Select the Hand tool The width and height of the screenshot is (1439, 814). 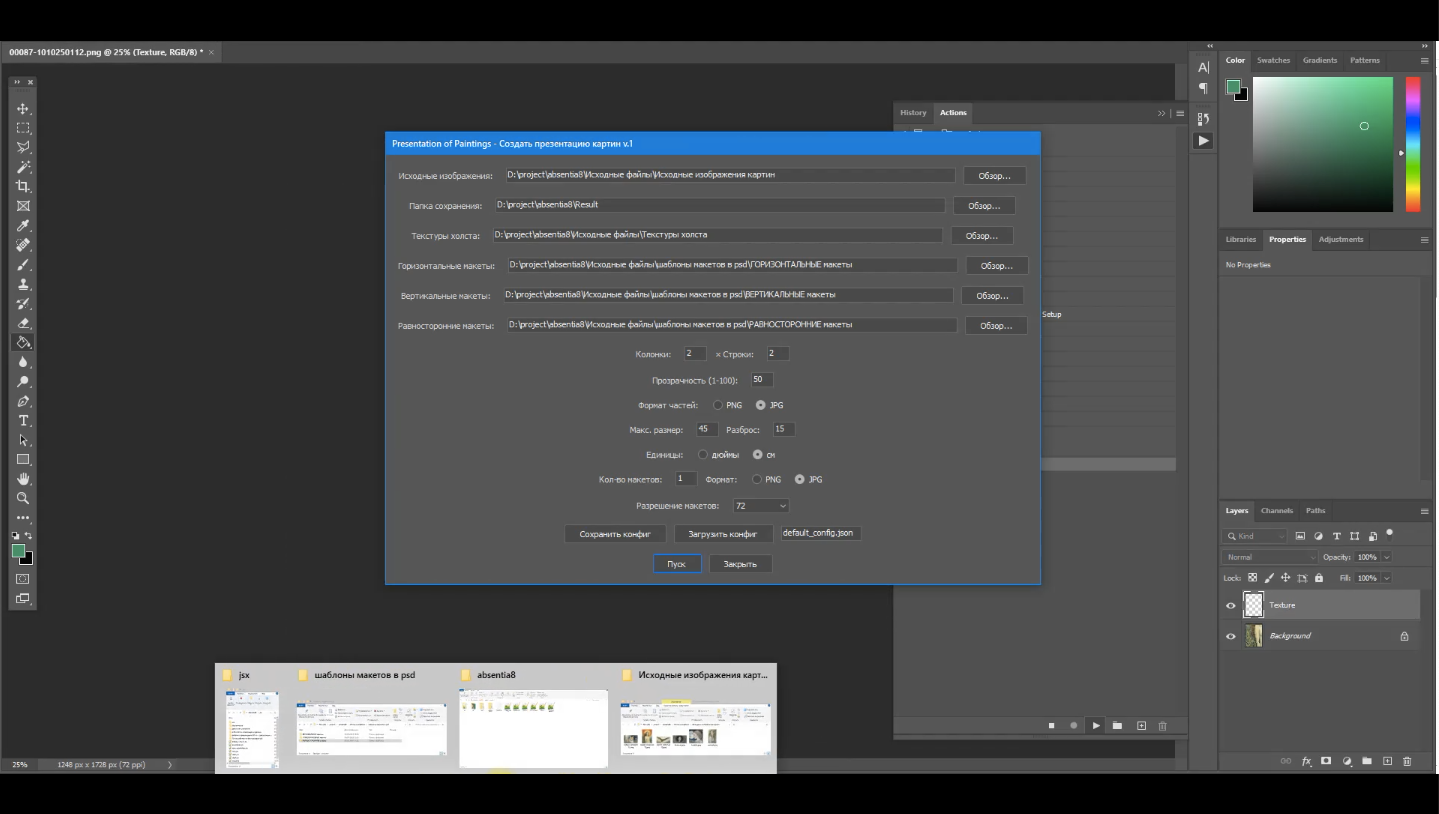pos(23,479)
